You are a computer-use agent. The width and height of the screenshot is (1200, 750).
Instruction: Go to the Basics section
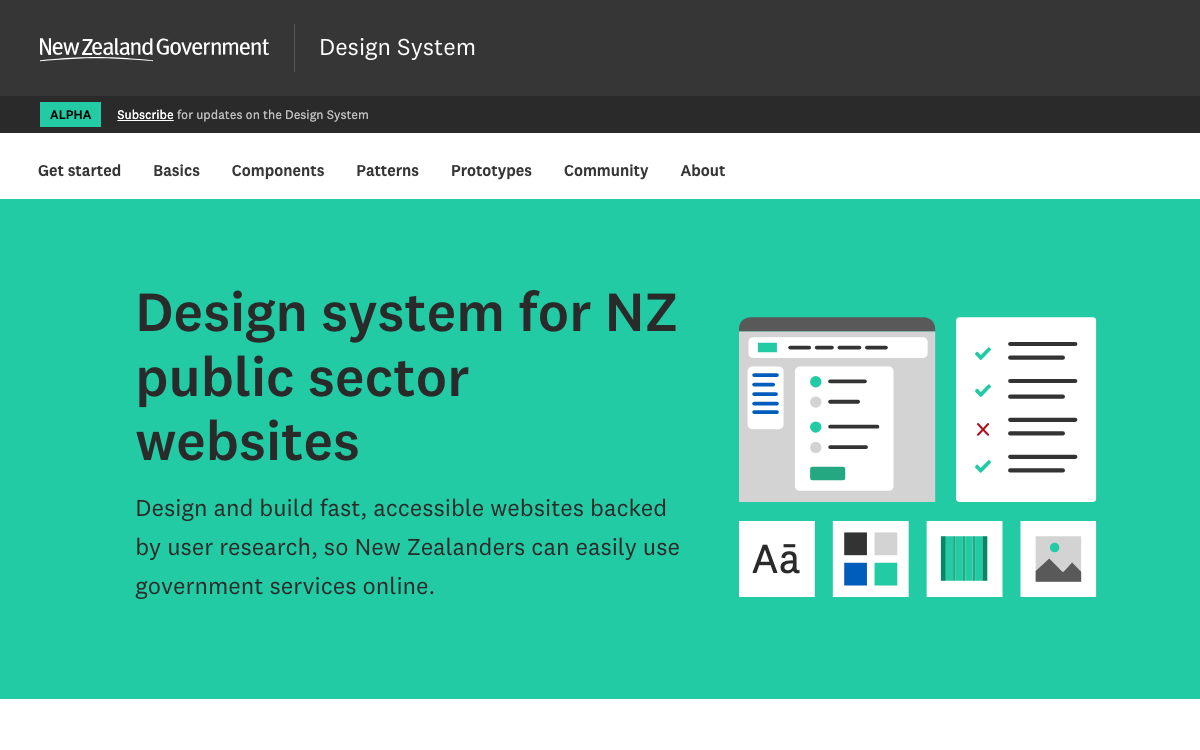click(176, 171)
